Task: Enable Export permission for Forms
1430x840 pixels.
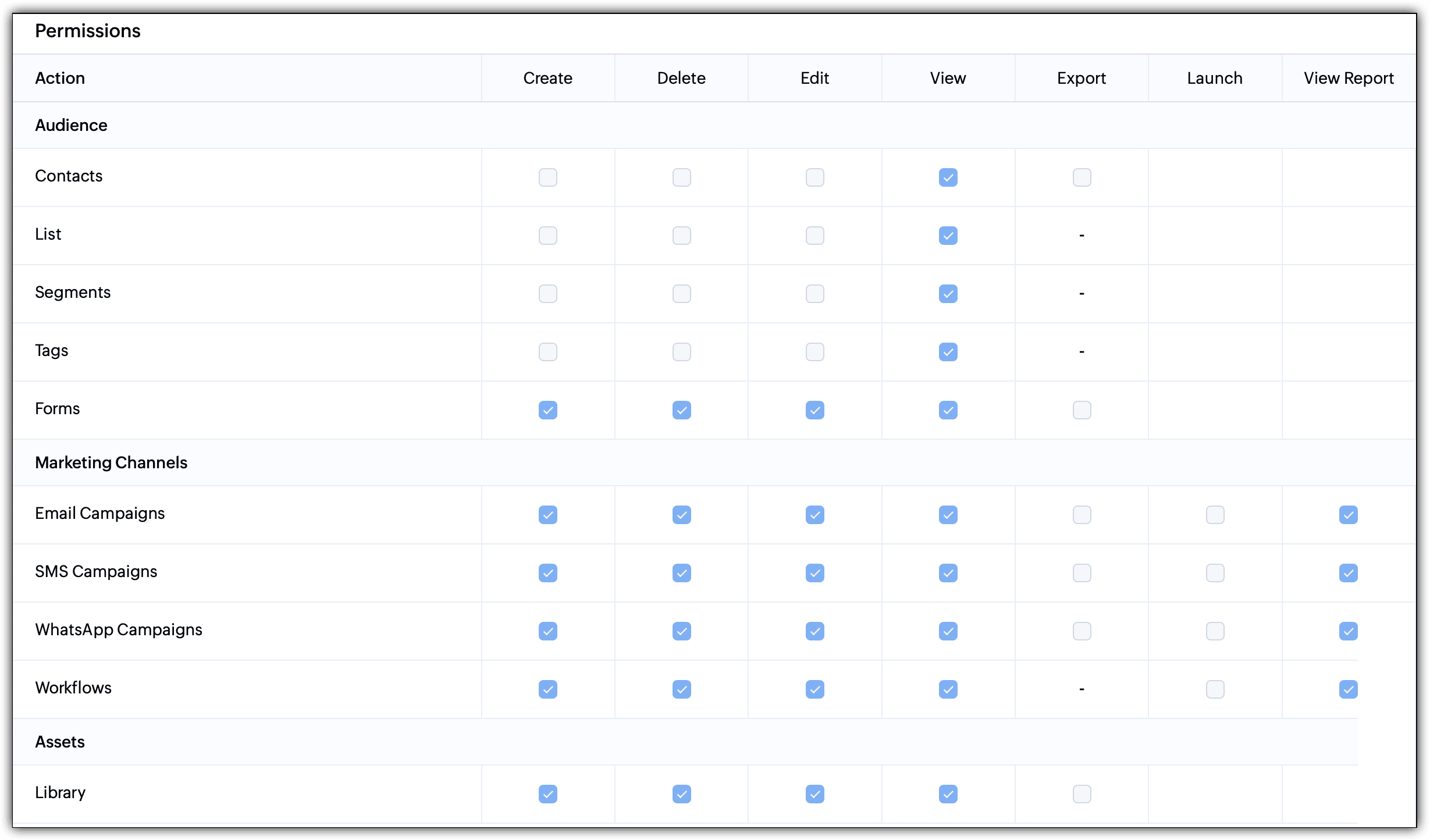Action: 1082,410
